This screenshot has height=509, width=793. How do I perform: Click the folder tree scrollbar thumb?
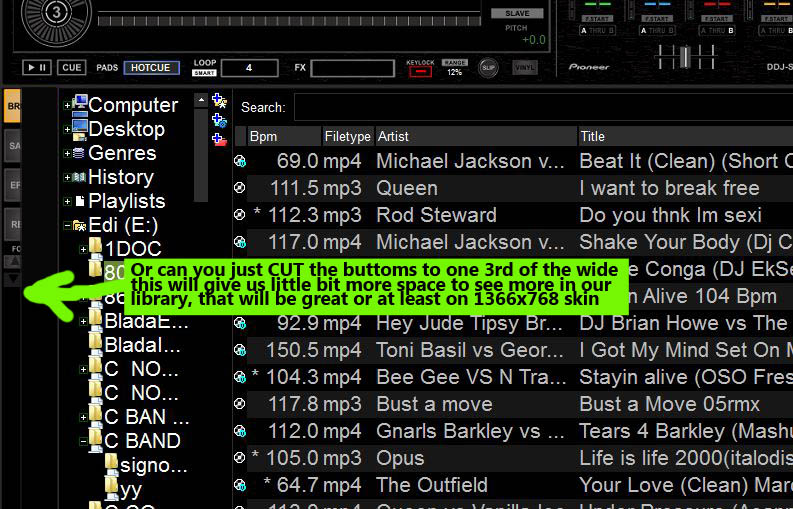coord(201,155)
